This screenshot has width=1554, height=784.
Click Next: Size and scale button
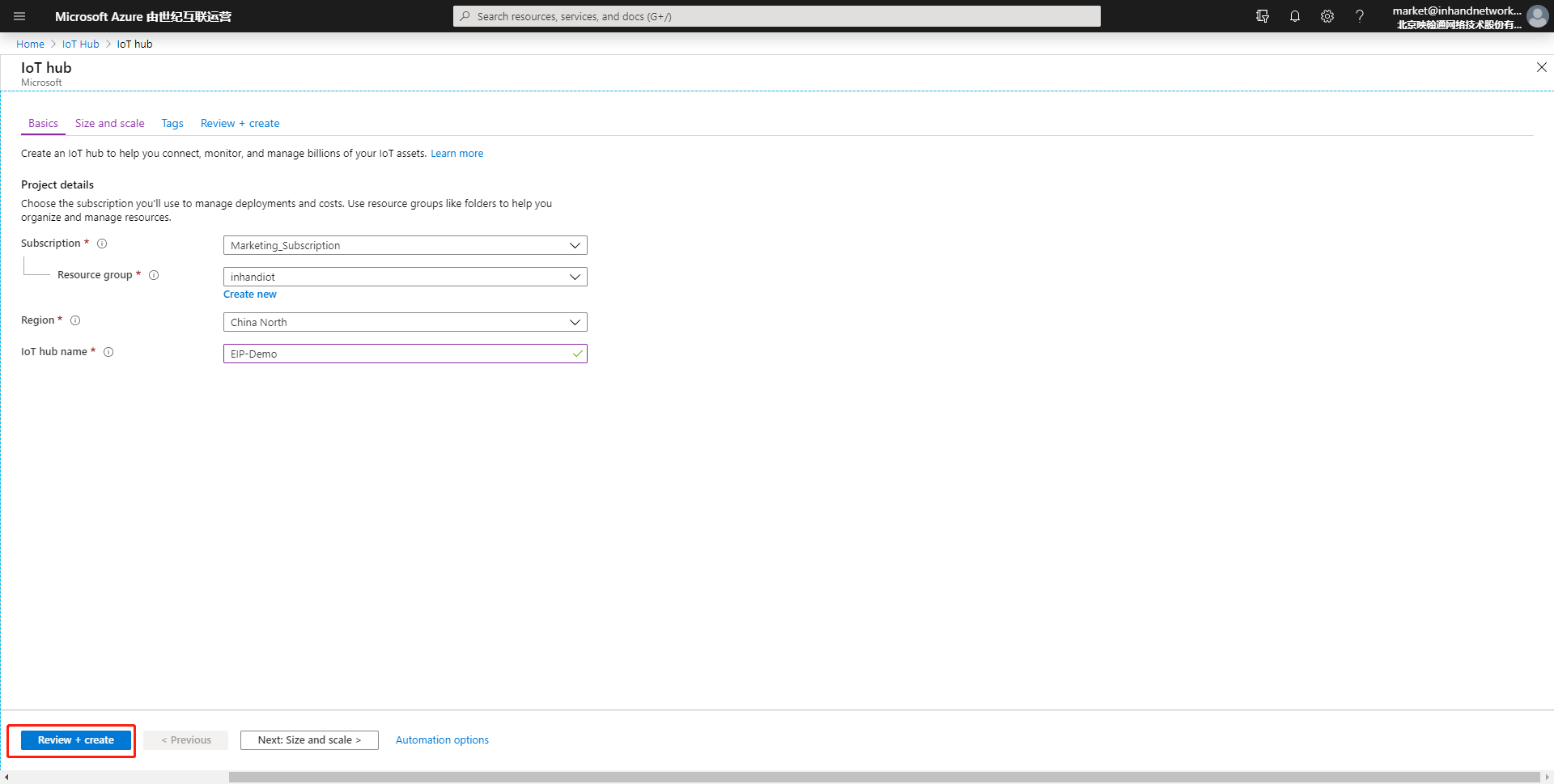point(309,740)
